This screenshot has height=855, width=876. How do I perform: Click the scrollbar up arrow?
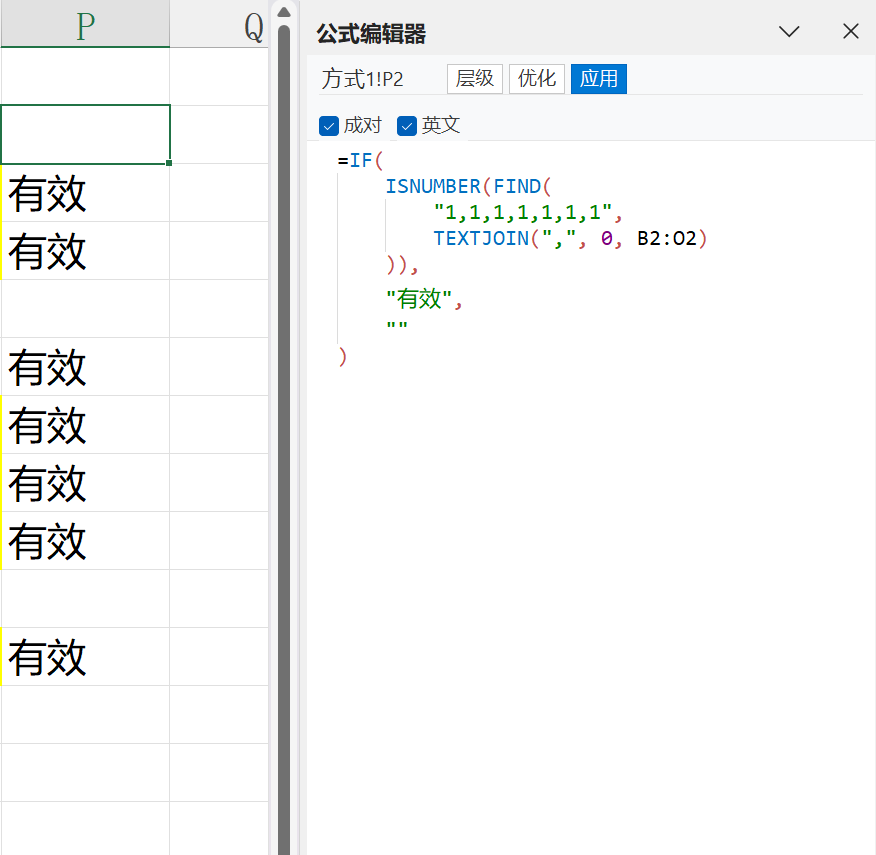[x=283, y=12]
